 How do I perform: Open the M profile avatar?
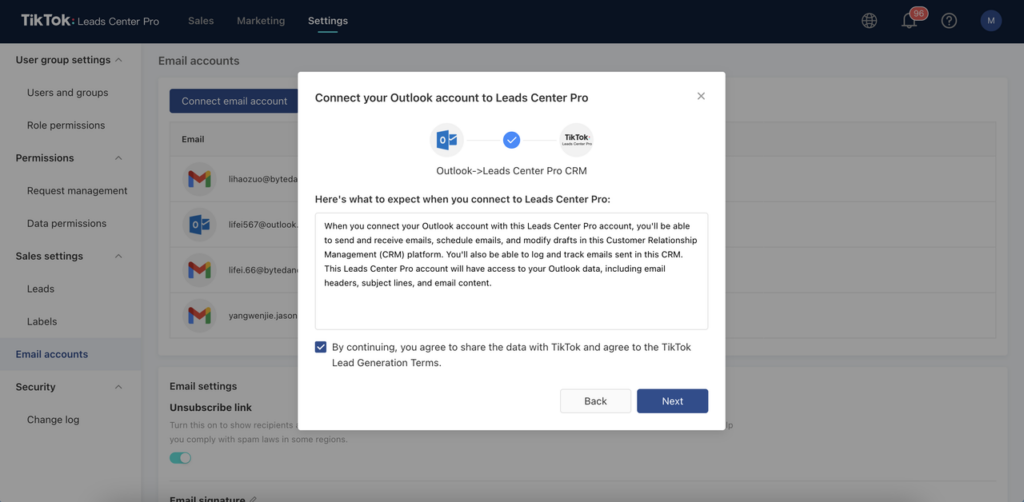click(991, 21)
